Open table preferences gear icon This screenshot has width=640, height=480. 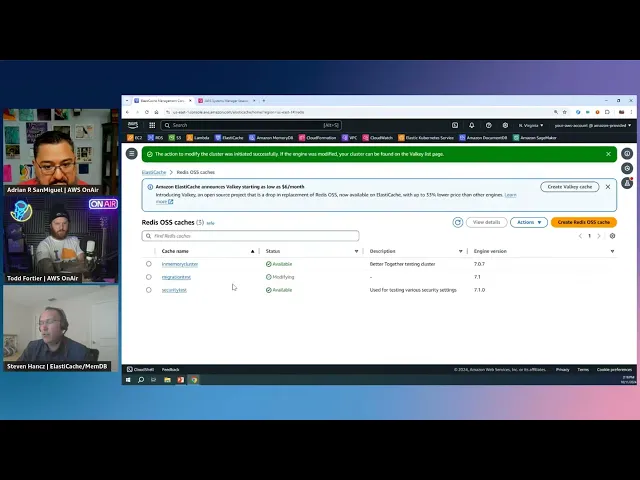point(612,236)
